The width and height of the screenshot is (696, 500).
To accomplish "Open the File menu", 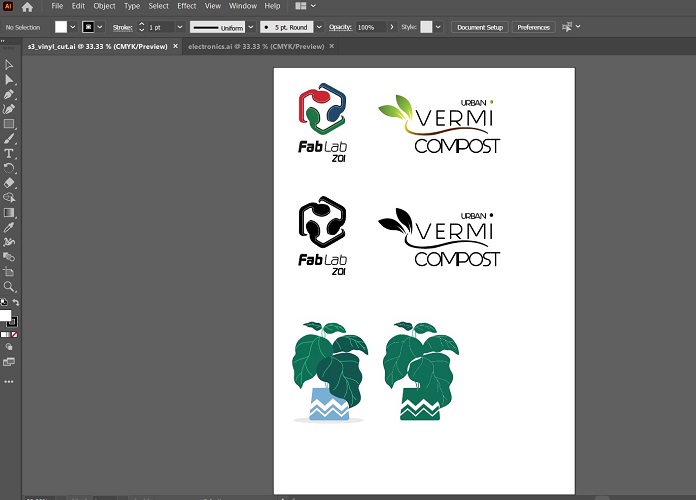I will [x=57, y=6].
